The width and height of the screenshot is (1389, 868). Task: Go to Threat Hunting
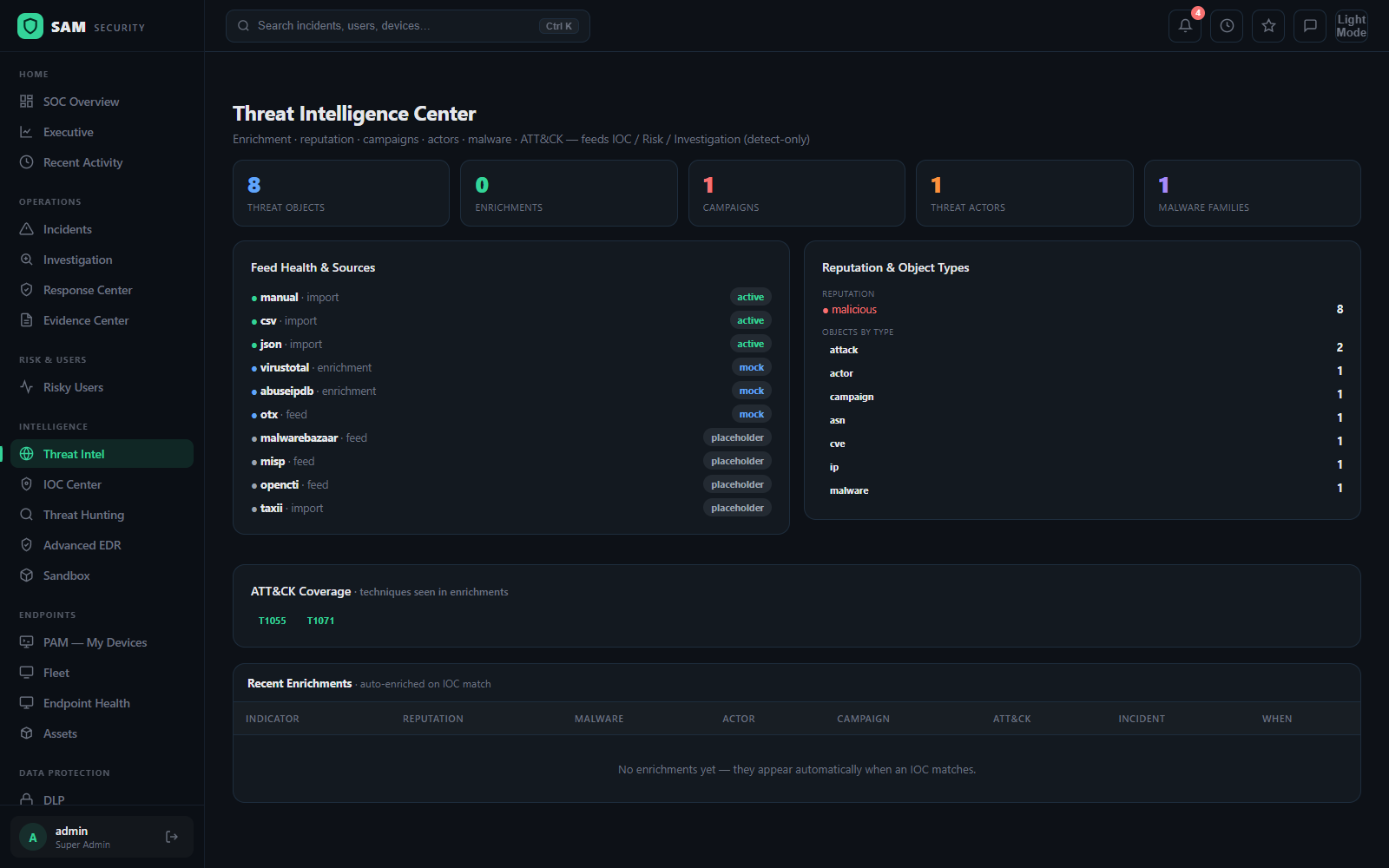(102, 515)
